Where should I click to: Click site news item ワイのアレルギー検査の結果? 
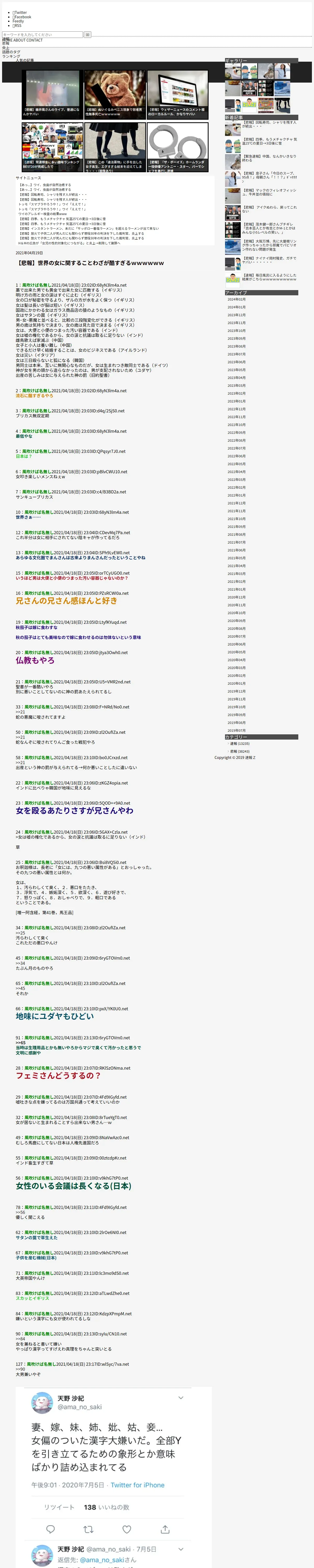43,214
